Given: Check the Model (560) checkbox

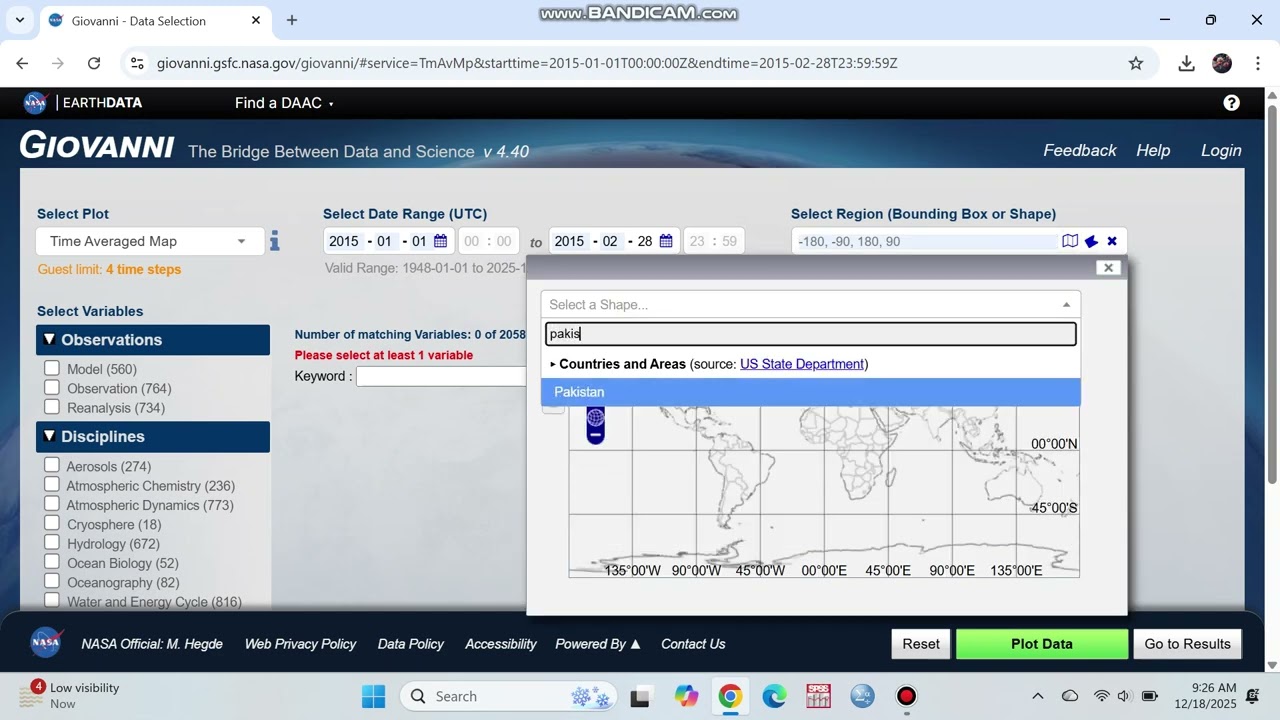Looking at the screenshot, I should 52,368.
